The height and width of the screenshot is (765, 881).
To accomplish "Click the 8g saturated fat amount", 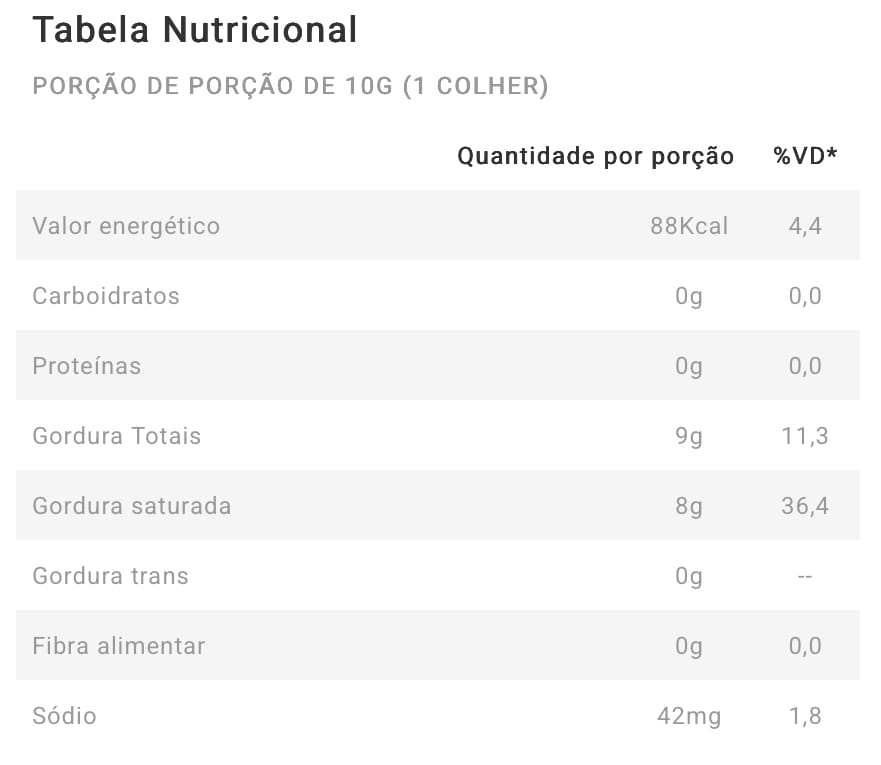I will (689, 506).
